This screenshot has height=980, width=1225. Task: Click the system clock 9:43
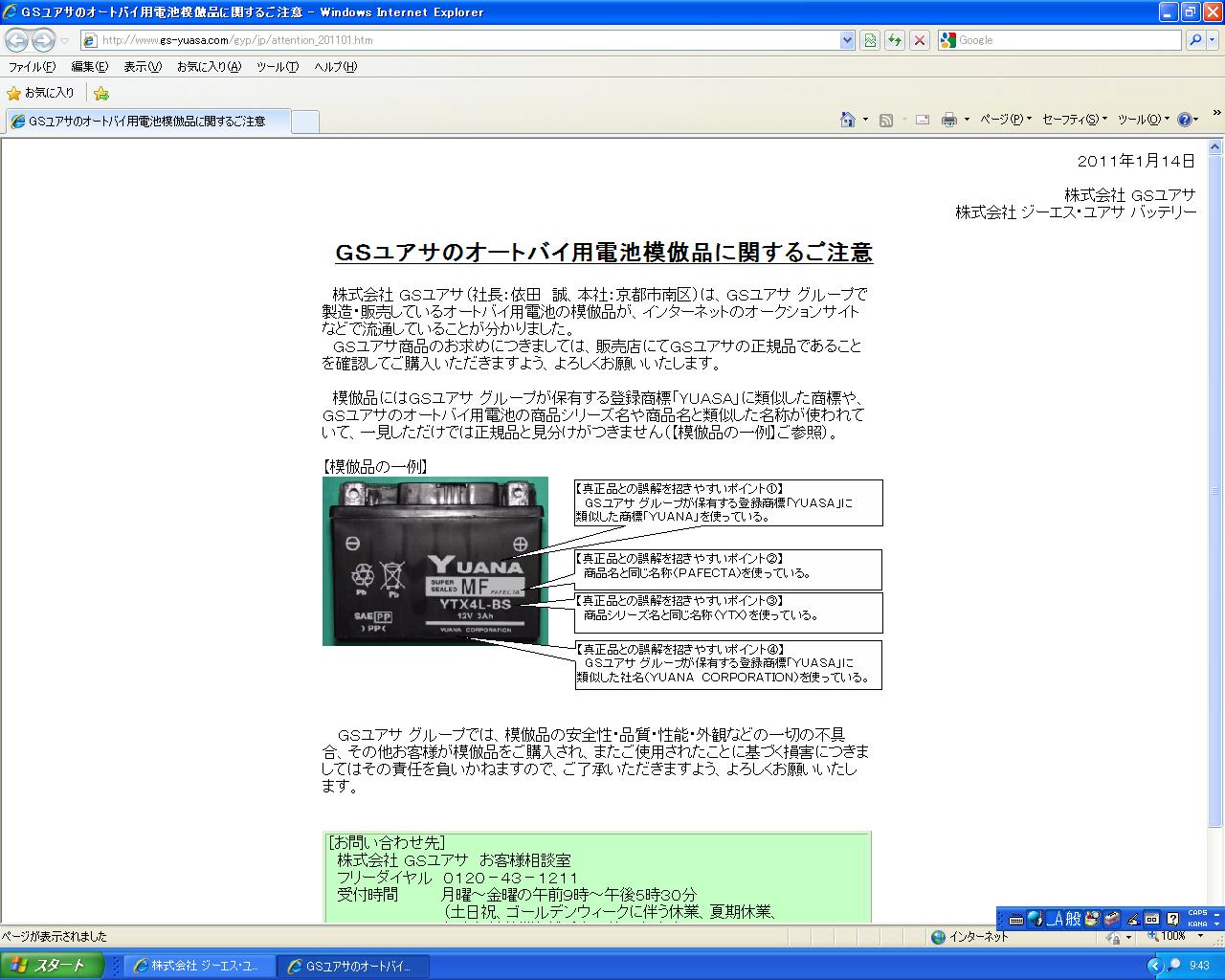tap(1200, 966)
